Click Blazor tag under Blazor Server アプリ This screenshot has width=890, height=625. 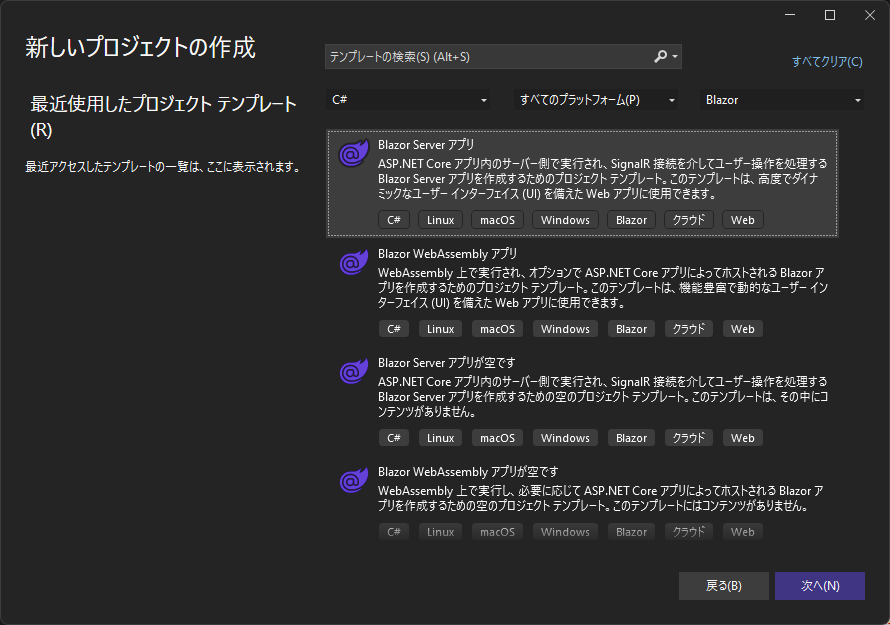pos(631,220)
